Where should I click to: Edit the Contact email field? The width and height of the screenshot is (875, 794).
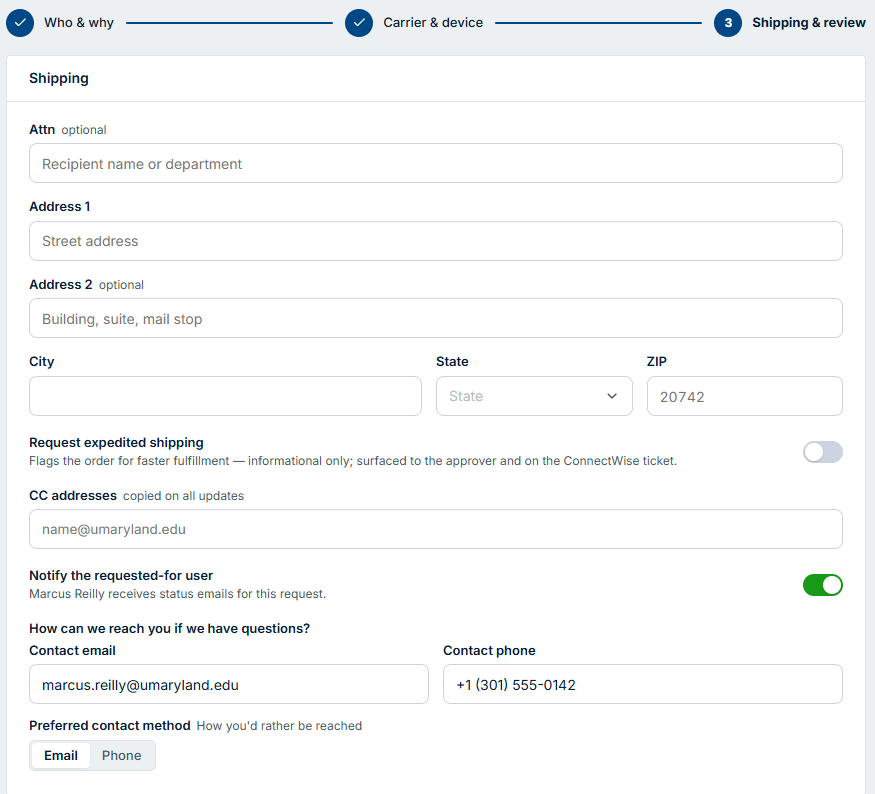click(229, 684)
